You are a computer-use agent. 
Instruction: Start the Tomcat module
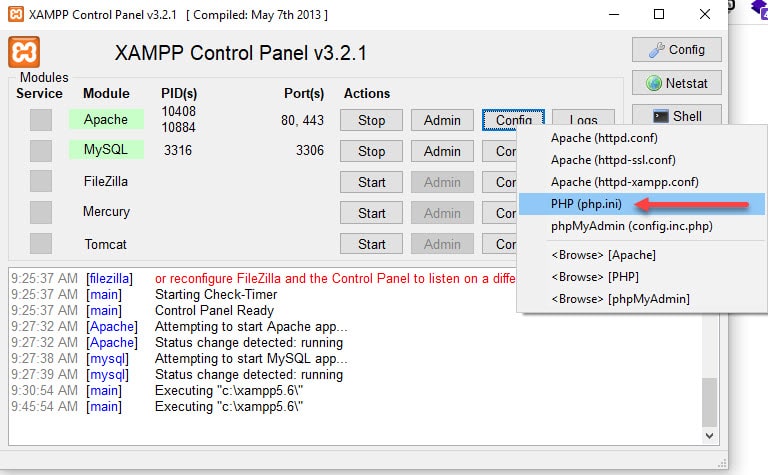(371, 244)
